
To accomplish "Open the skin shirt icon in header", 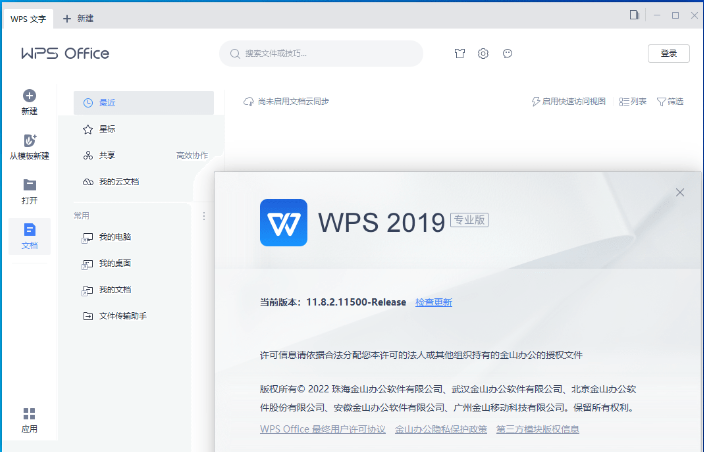I will 460,53.
